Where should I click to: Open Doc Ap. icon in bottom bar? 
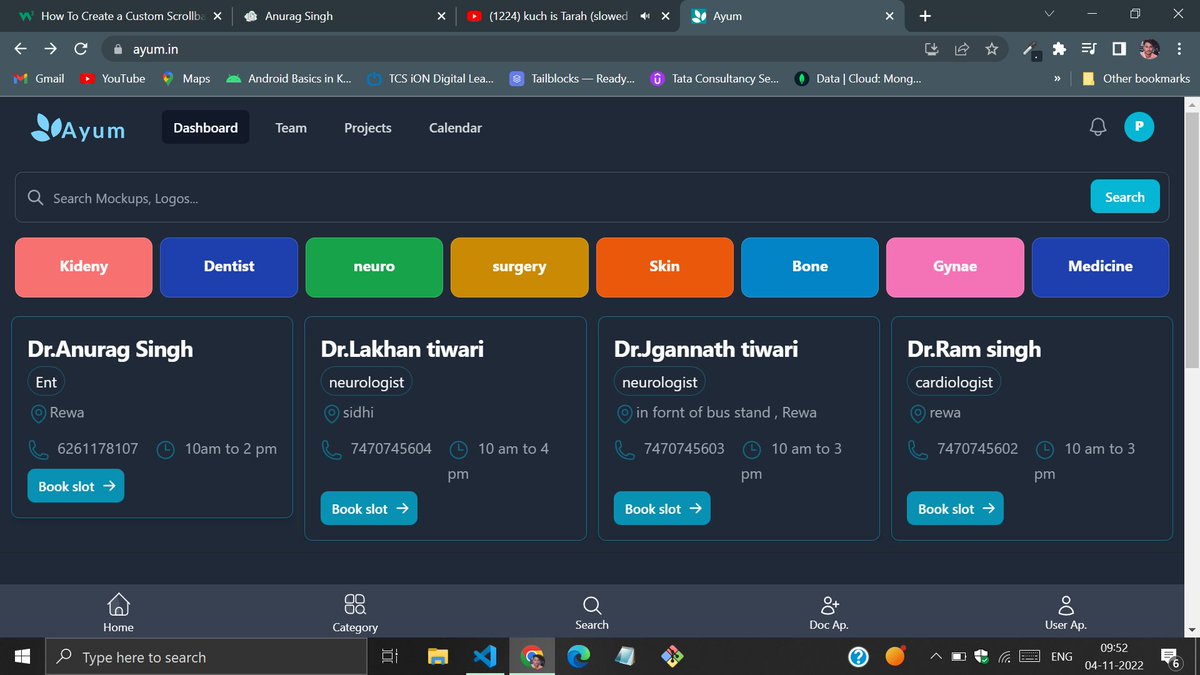tap(829, 604)
